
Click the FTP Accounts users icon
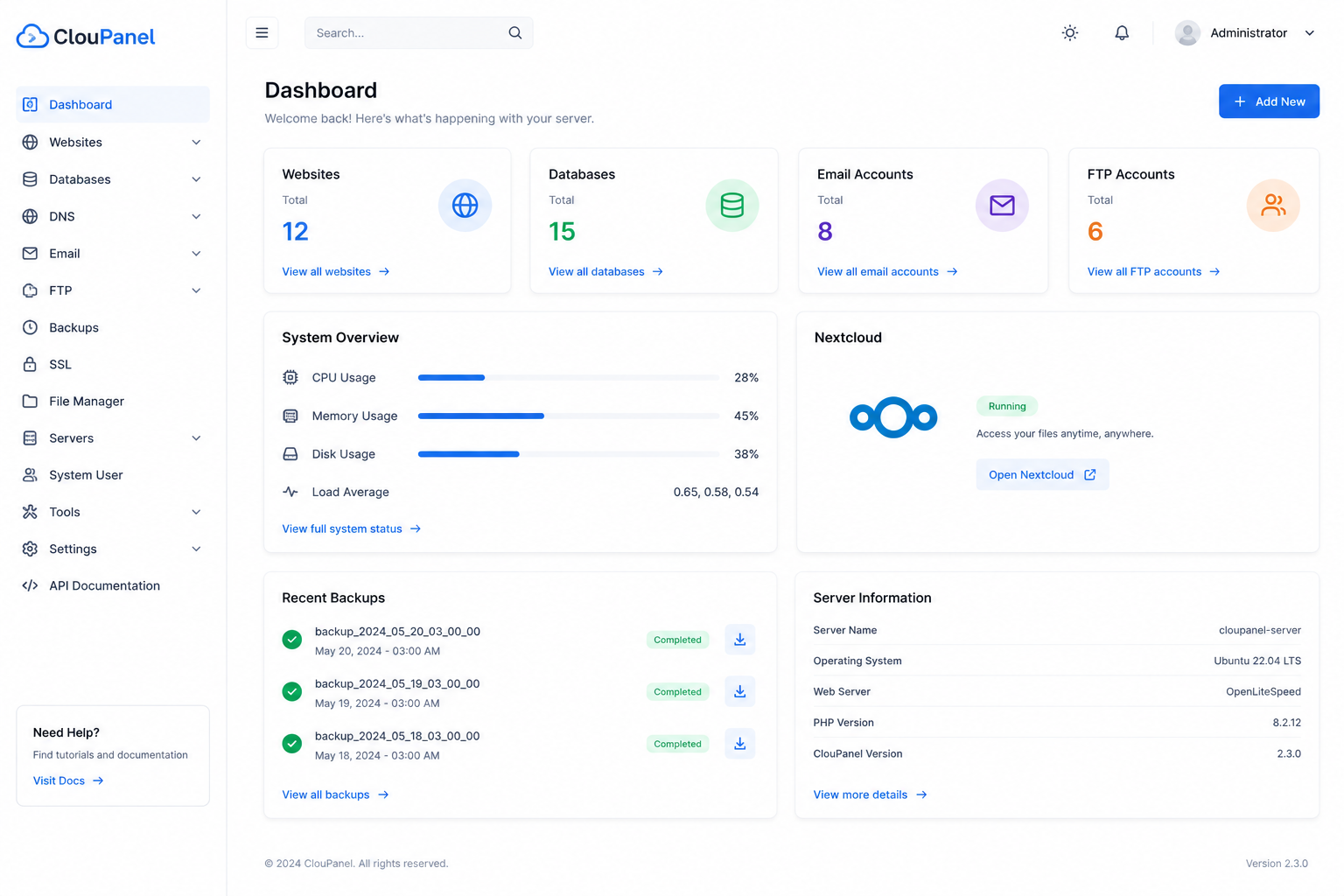click(1273, 205)
